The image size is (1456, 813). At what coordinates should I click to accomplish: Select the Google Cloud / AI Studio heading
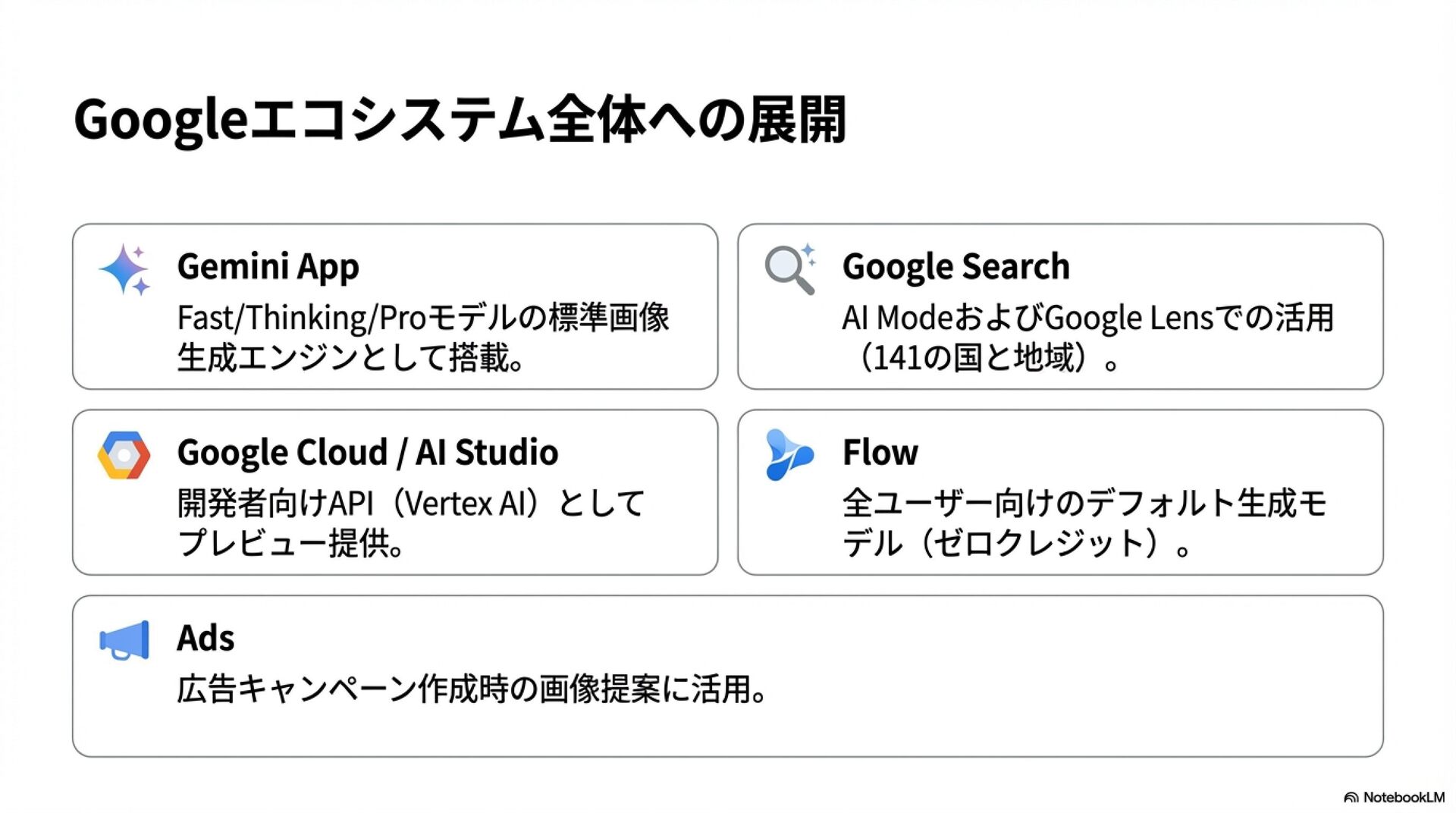click(x=367, y=452)
